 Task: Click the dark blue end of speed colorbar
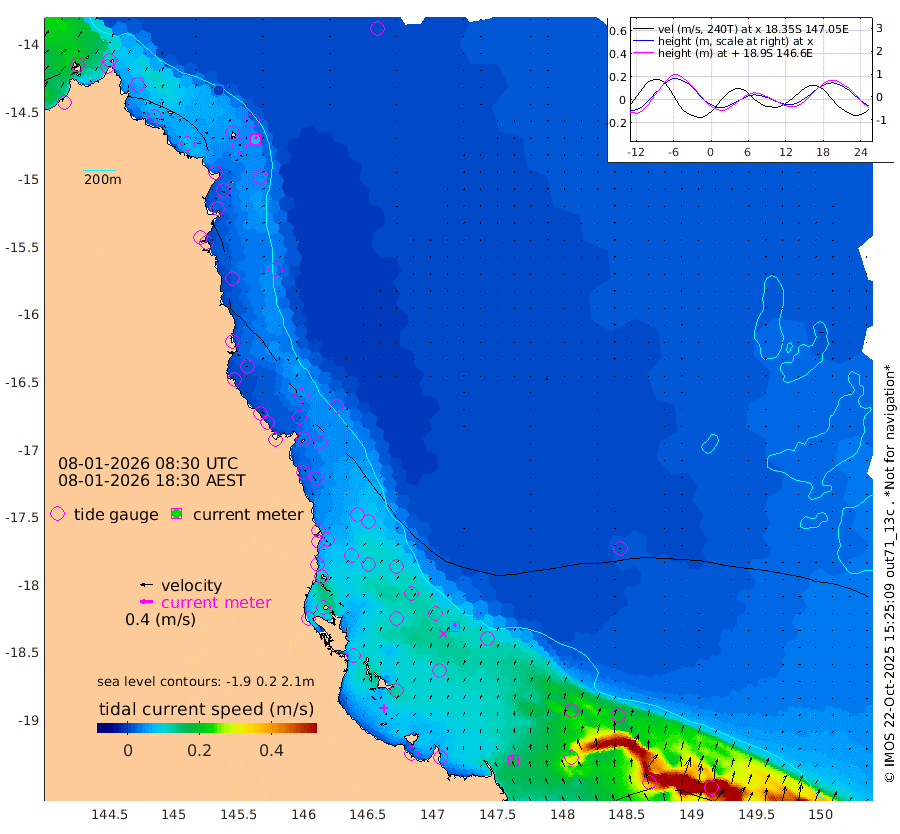103,728
